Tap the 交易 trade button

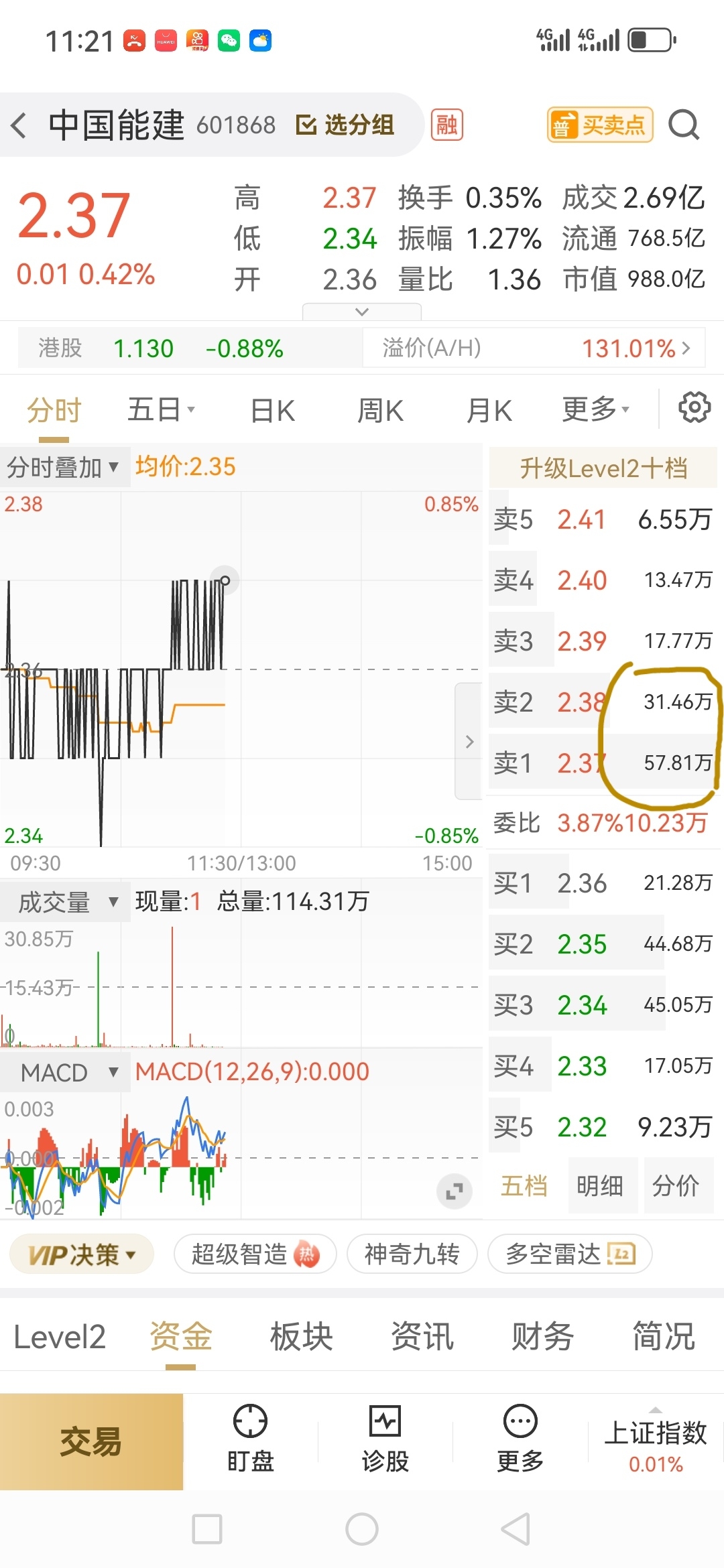(91, 1442)
